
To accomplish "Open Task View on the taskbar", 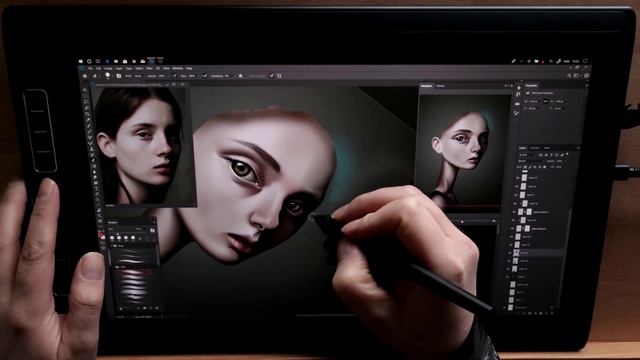I will point(98,62).
